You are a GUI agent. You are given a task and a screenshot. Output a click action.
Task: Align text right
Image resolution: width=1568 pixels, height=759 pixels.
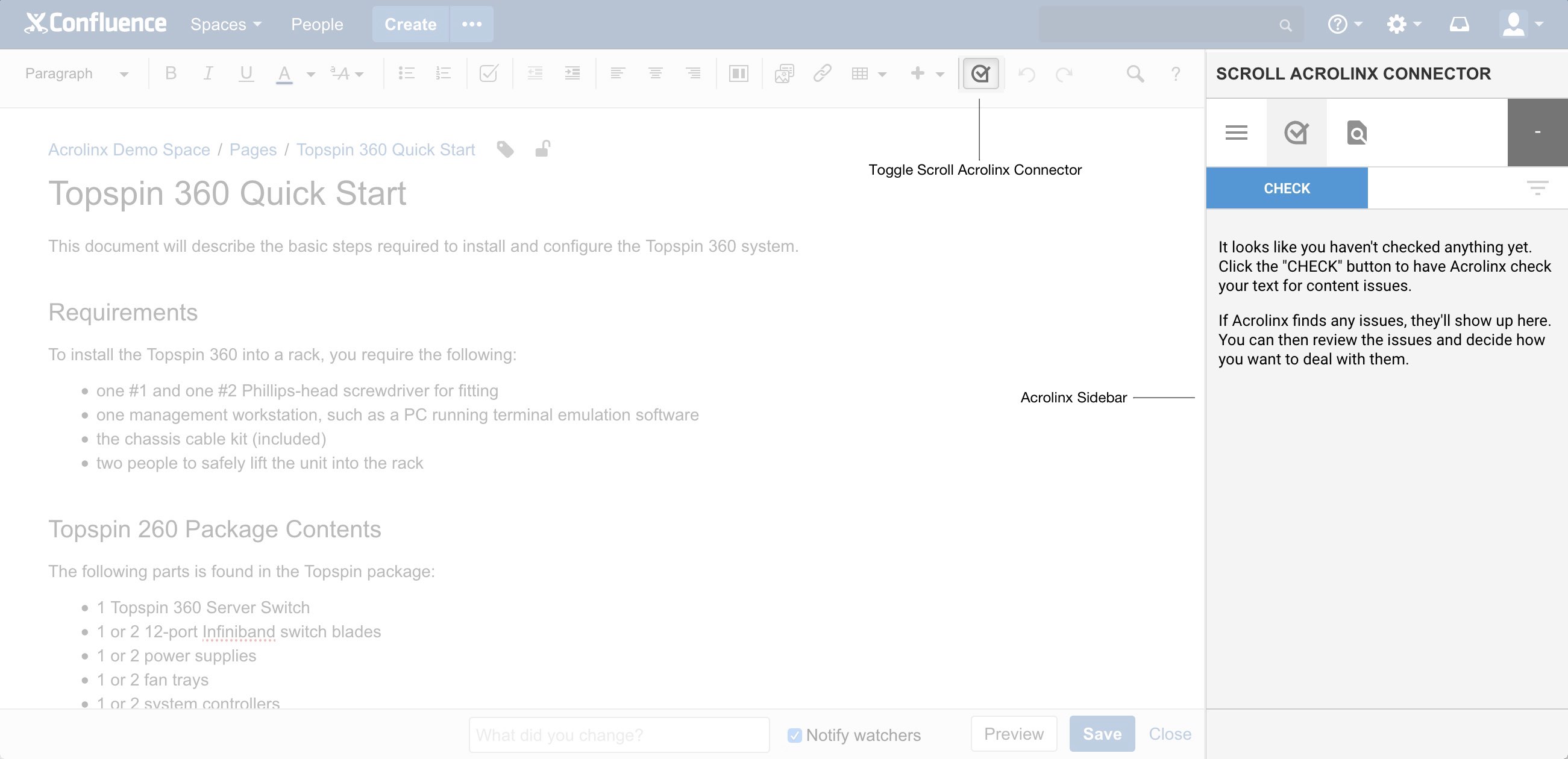[692, 73]
